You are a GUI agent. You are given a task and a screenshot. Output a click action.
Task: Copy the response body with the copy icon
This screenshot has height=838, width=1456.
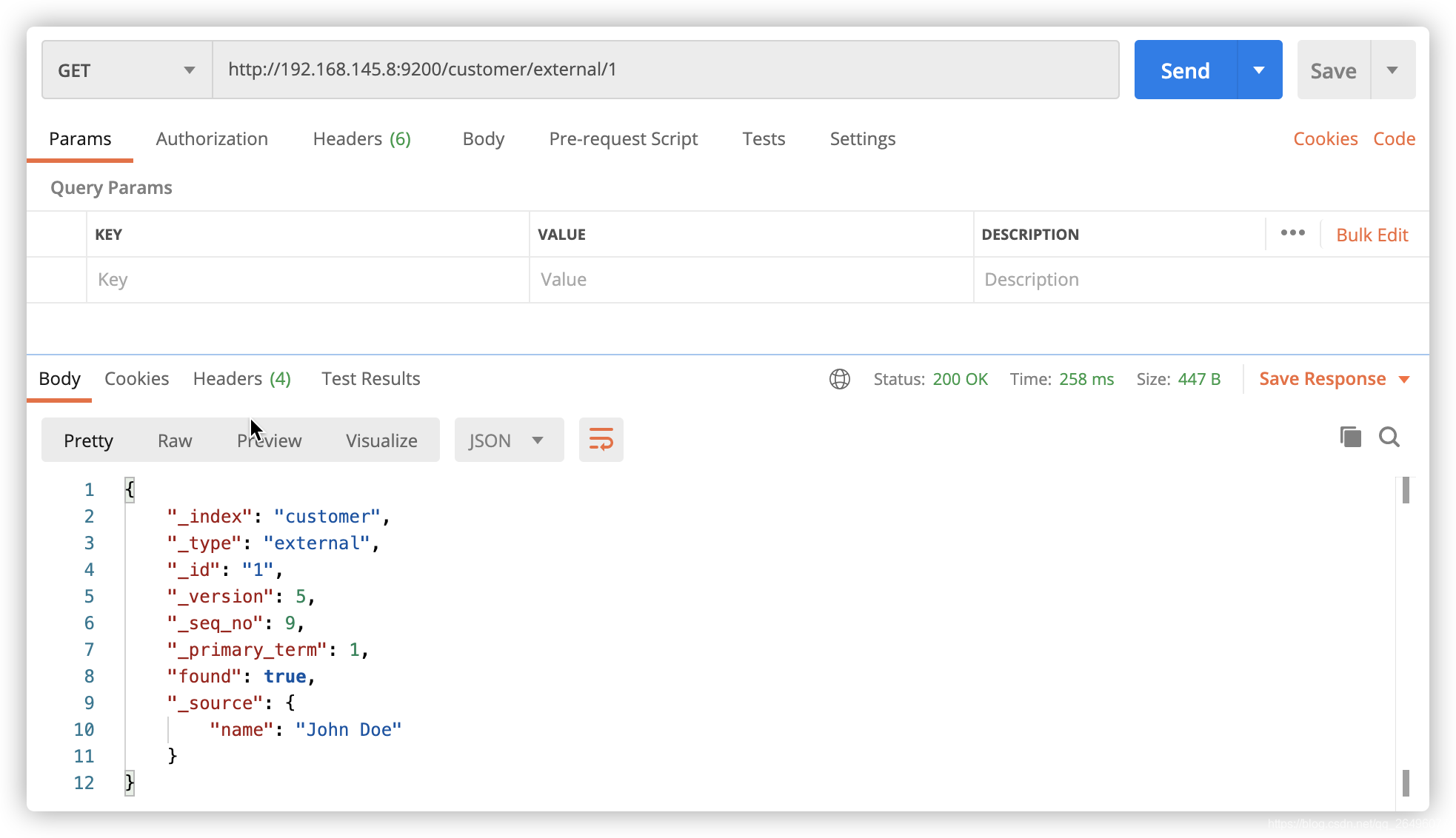click(x=1350, y=438)
